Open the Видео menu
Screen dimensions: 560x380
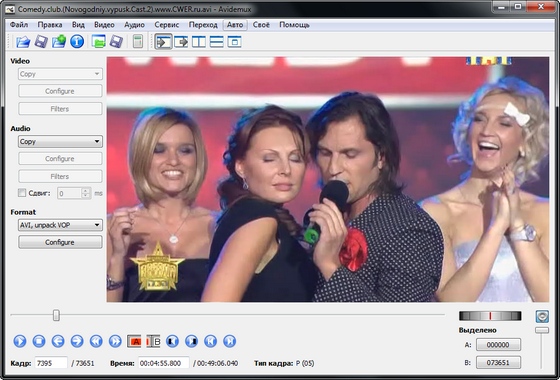(x=104, y=25)
